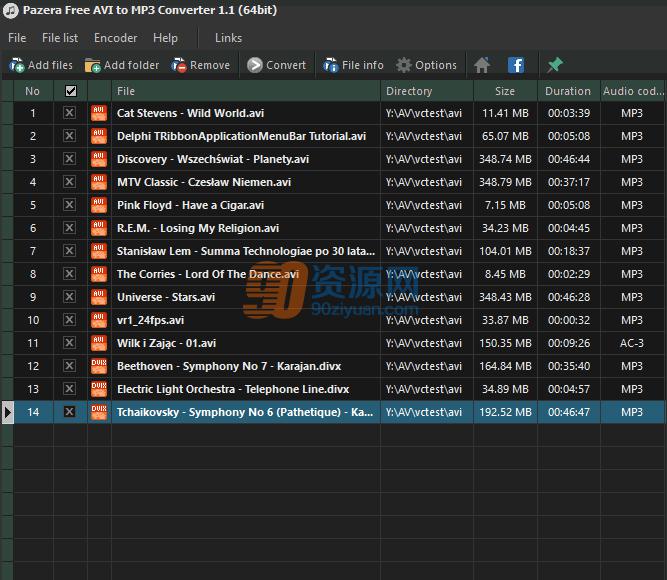
Task: Click the 00:04:45 duration cell
Action: 569,228
